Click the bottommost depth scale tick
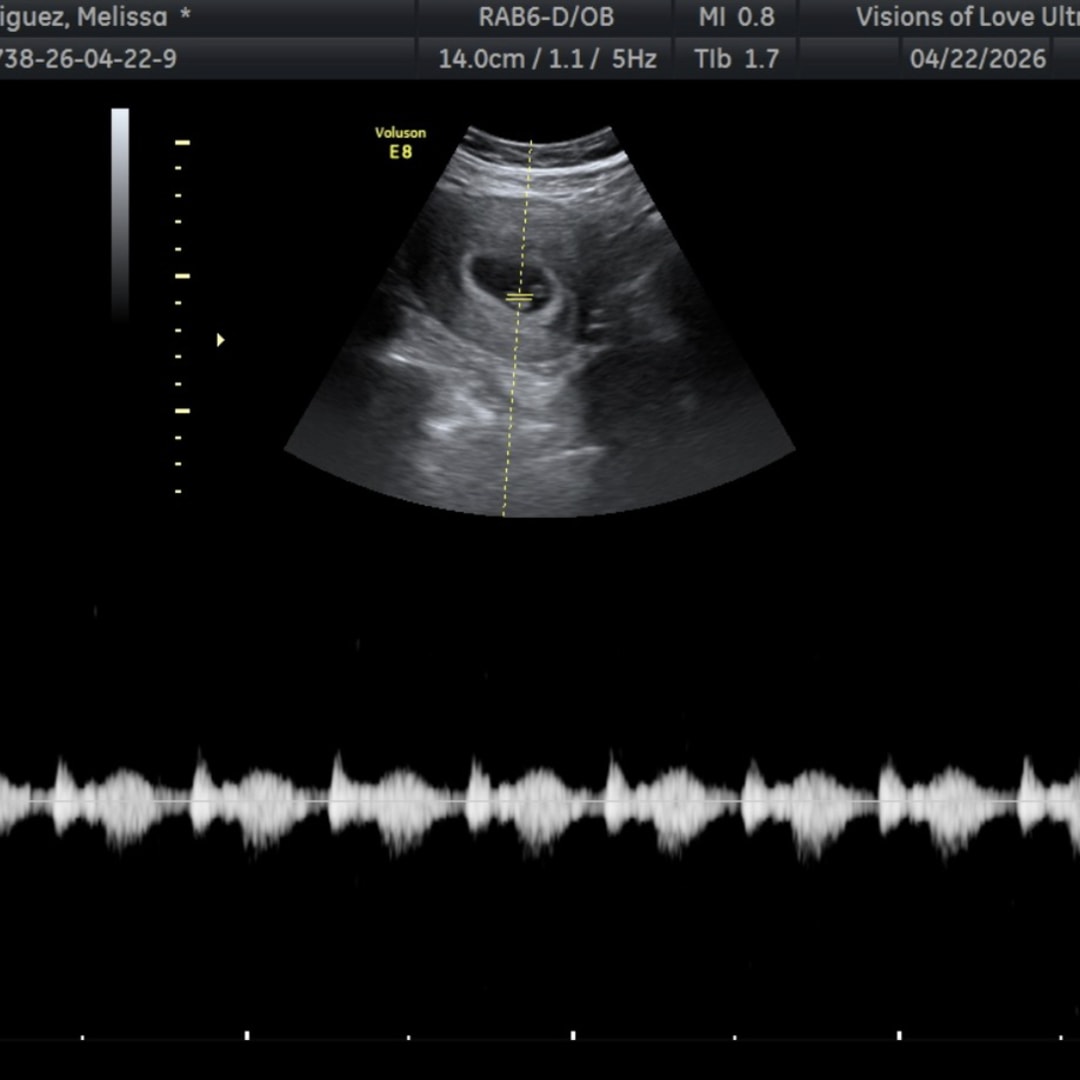 pyautogui.click(x=178, y=491)
